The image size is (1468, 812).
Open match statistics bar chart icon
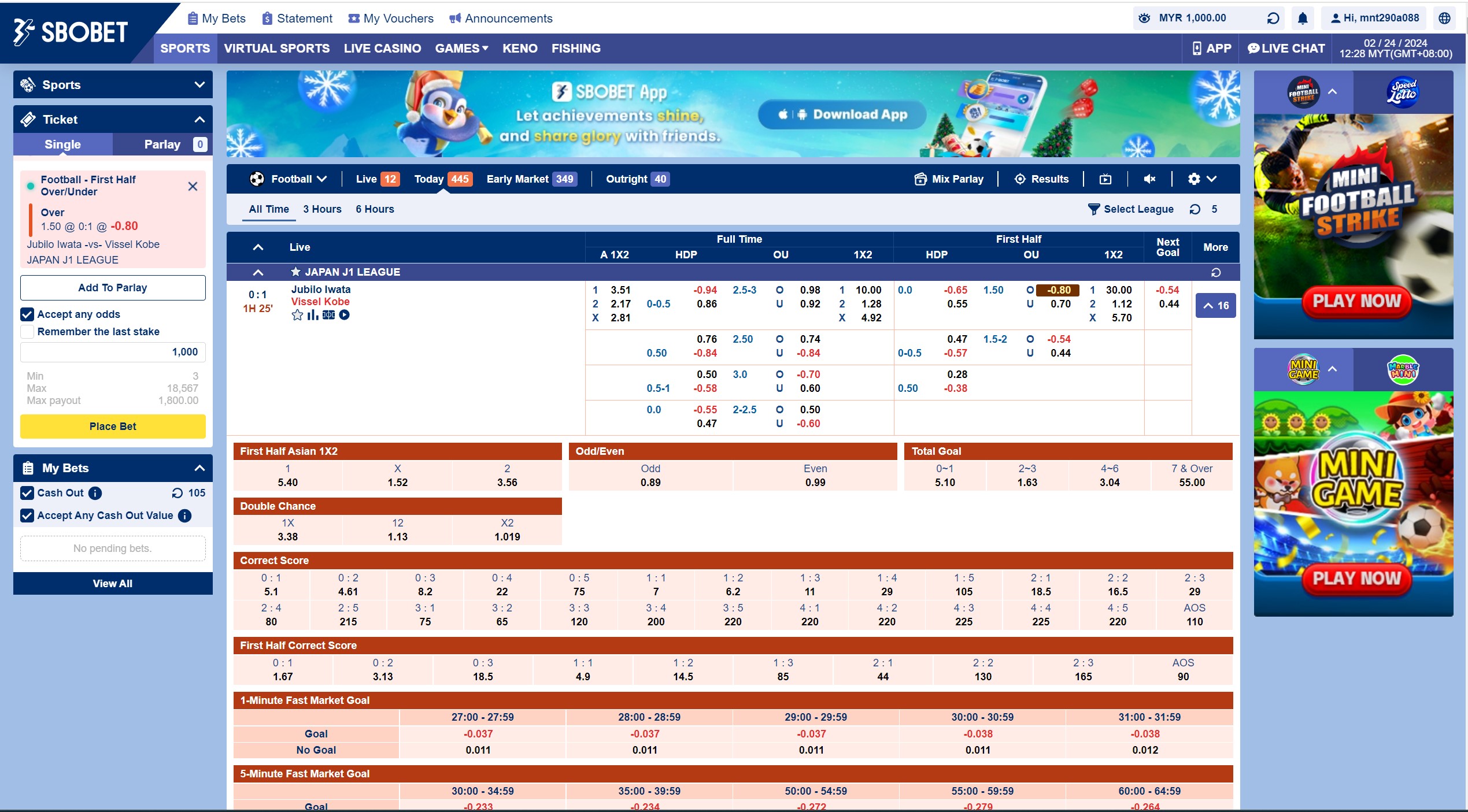click(x=313, y=315)
